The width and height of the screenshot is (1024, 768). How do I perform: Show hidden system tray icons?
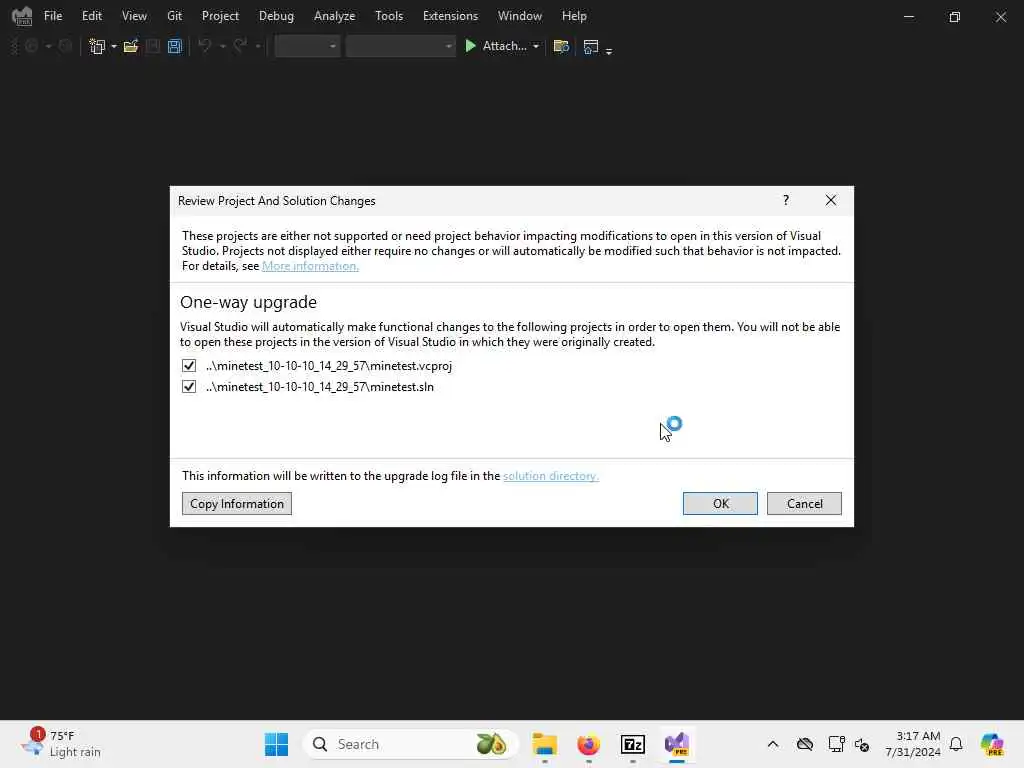click(x=773, y=744)
